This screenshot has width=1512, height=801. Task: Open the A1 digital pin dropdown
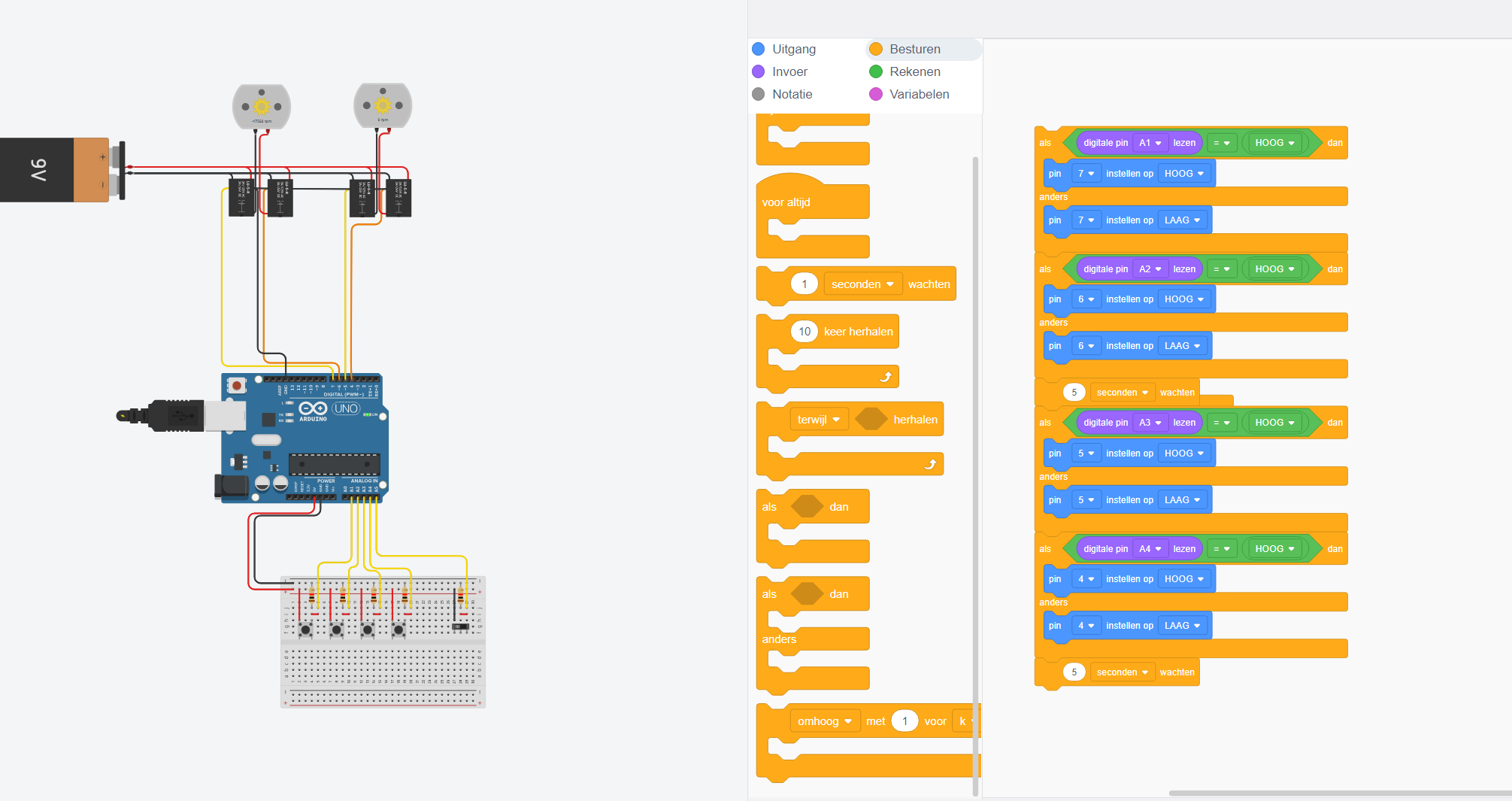1150,143
